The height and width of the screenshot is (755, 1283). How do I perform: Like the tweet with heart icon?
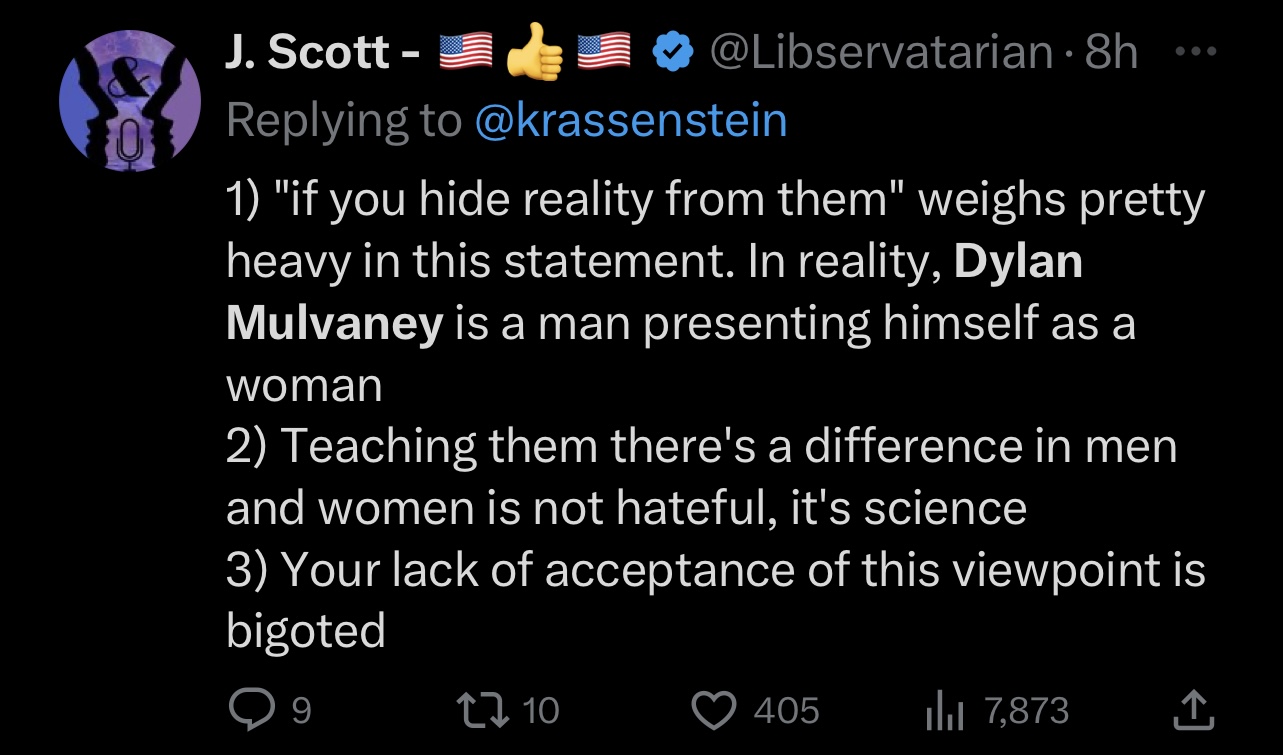(x=714, y=711)
